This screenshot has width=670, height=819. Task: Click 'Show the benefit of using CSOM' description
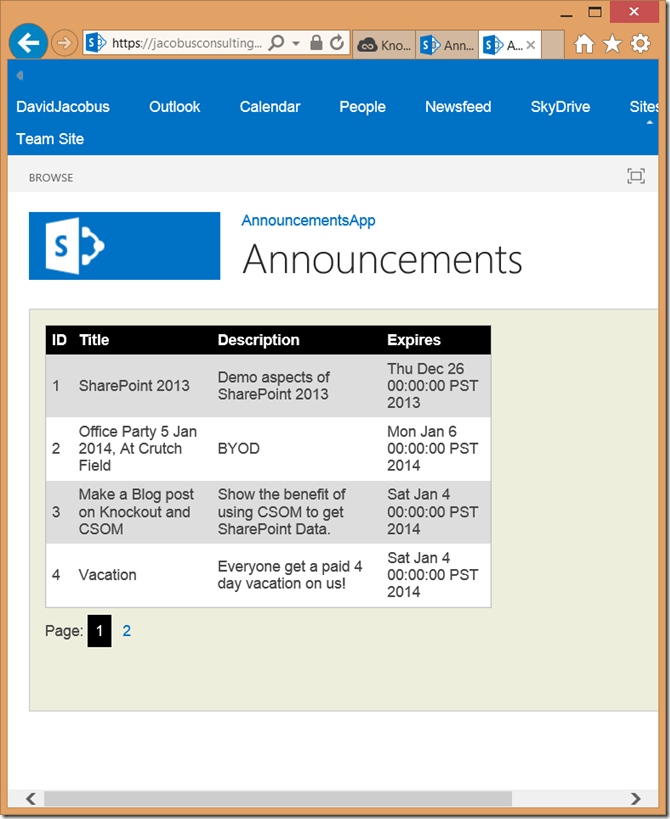coord(281,511)
